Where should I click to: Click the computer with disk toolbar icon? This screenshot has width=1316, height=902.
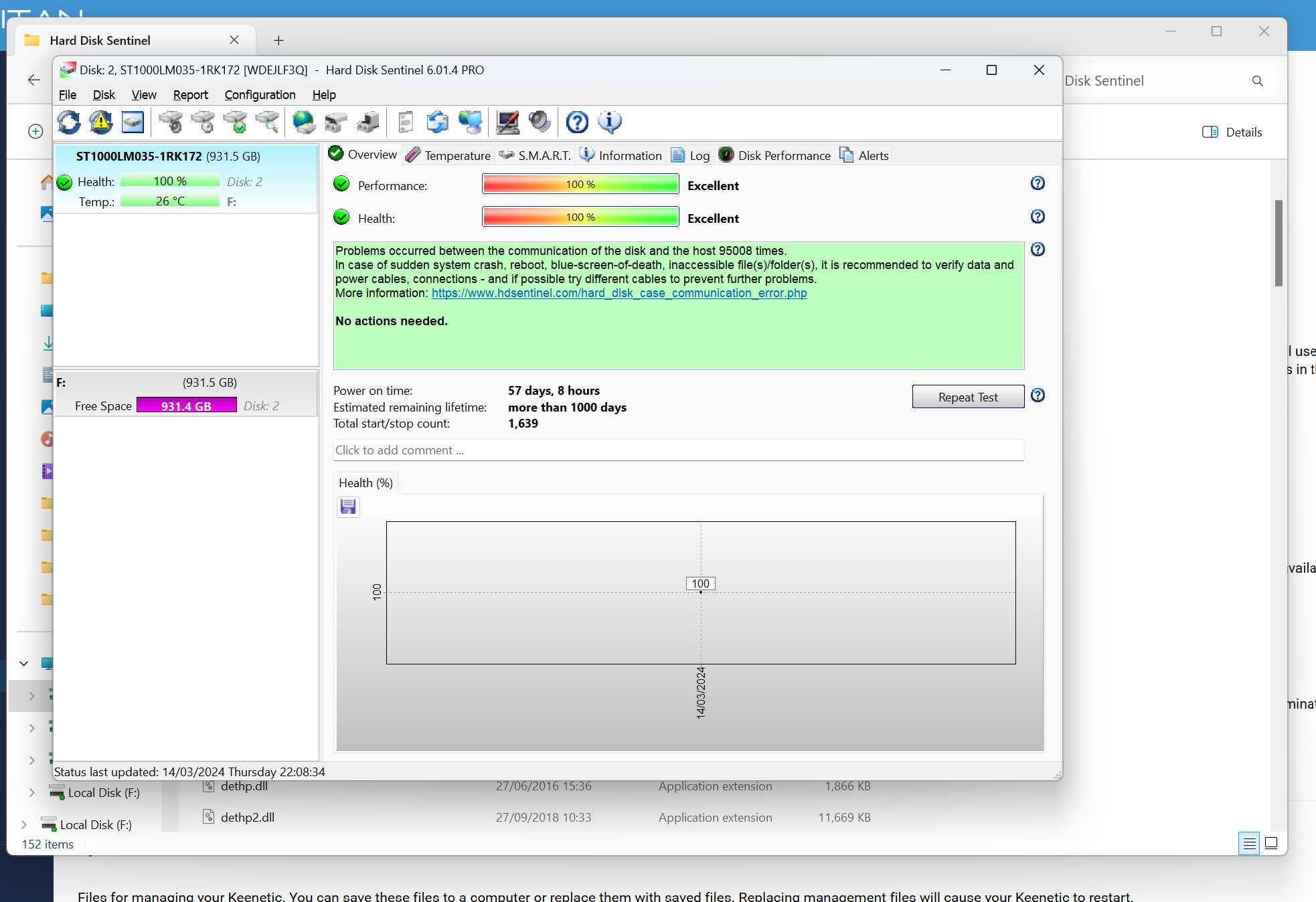coord(368,122)
